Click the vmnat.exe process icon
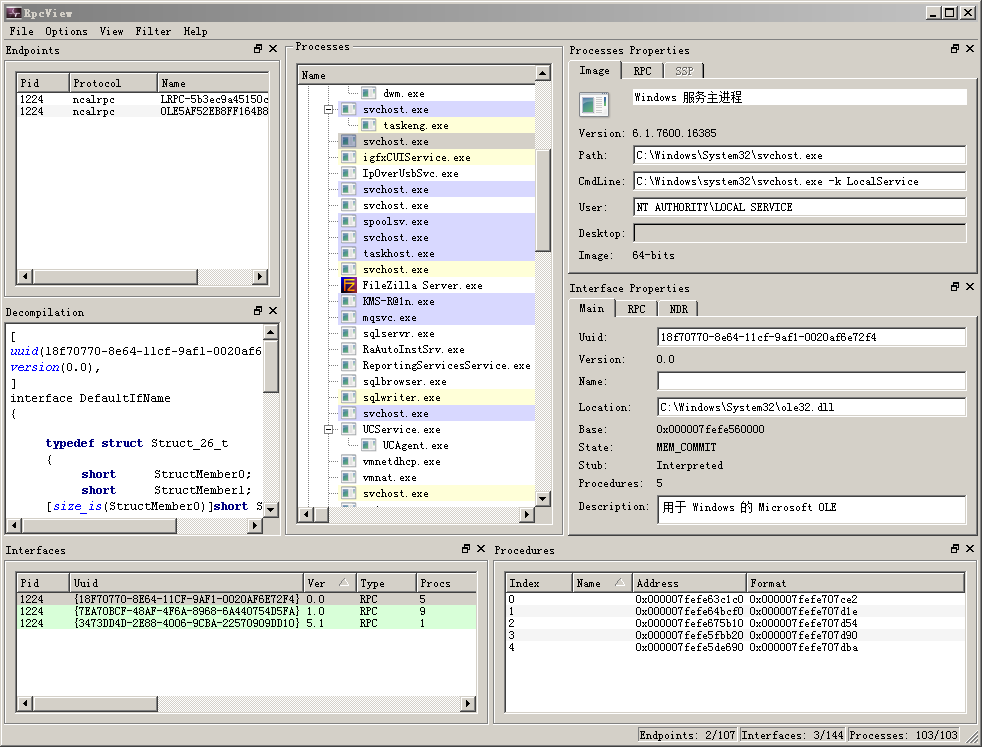 (x=348, y=478)
